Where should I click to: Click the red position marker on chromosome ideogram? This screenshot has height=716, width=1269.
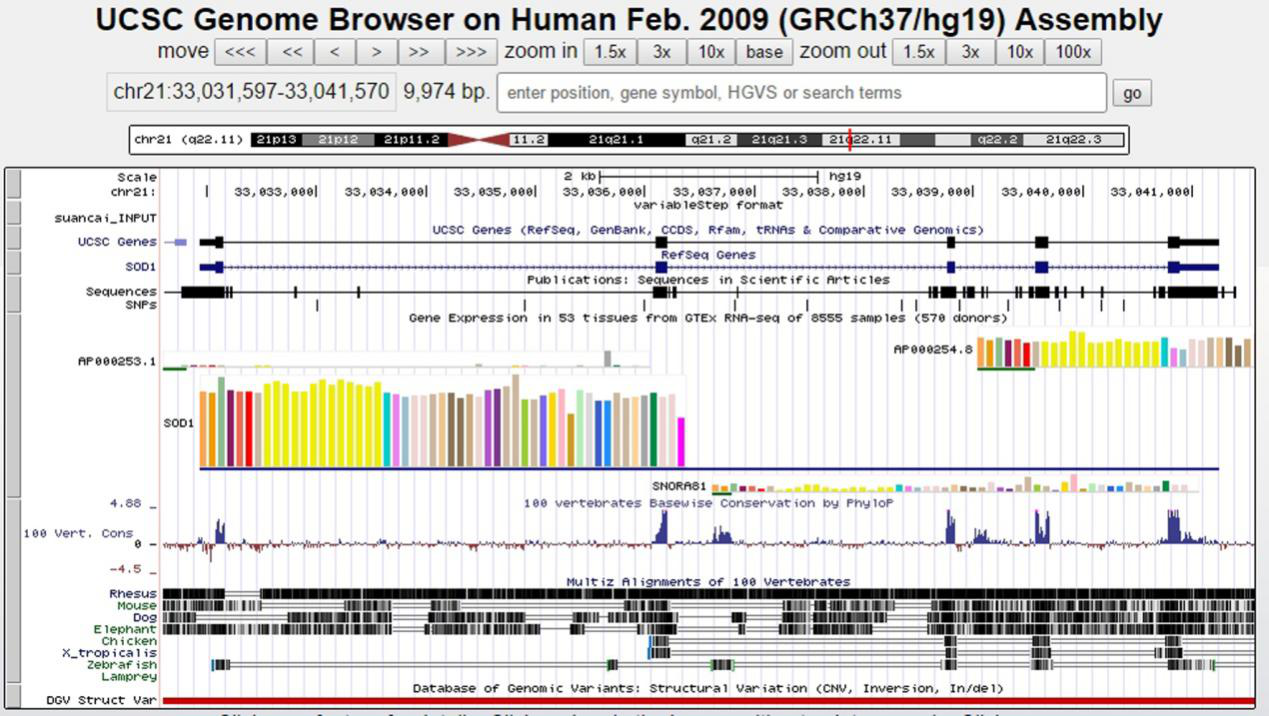tap(850, 140)
